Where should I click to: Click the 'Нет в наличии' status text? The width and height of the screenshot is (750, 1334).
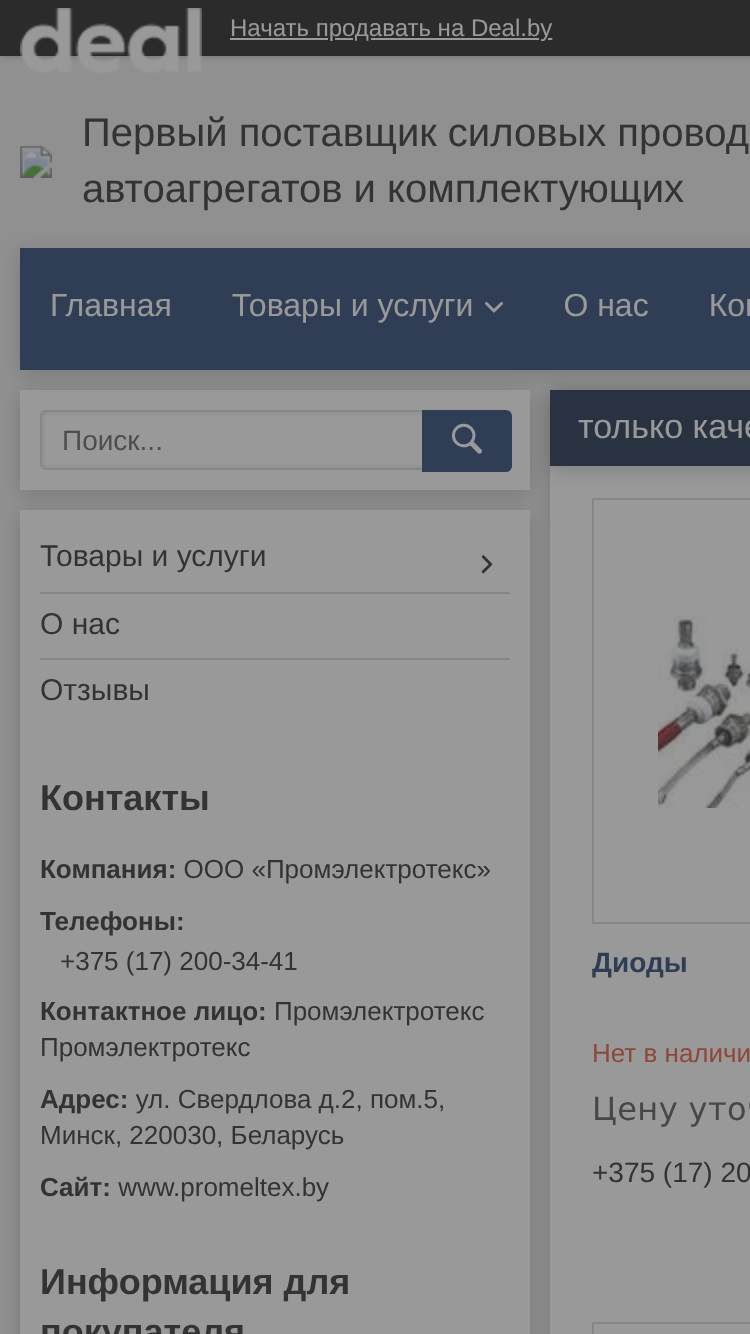671,1052
